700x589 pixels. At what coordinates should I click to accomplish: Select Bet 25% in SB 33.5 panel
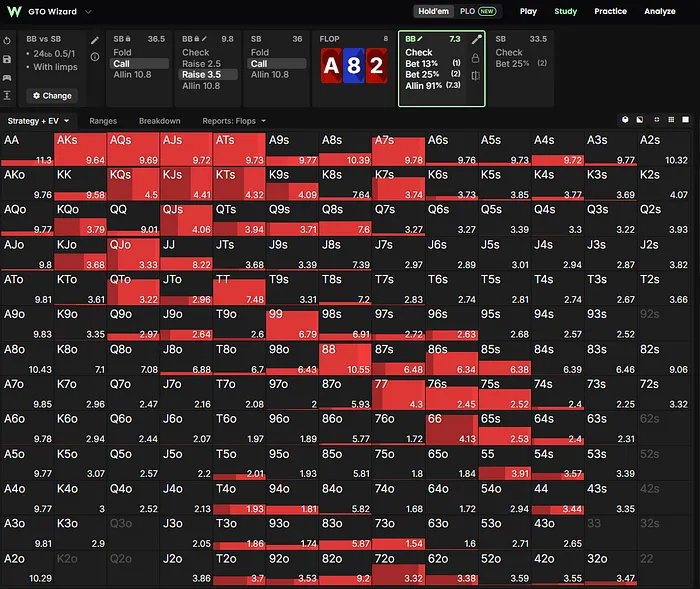click(x=521, y=63)
